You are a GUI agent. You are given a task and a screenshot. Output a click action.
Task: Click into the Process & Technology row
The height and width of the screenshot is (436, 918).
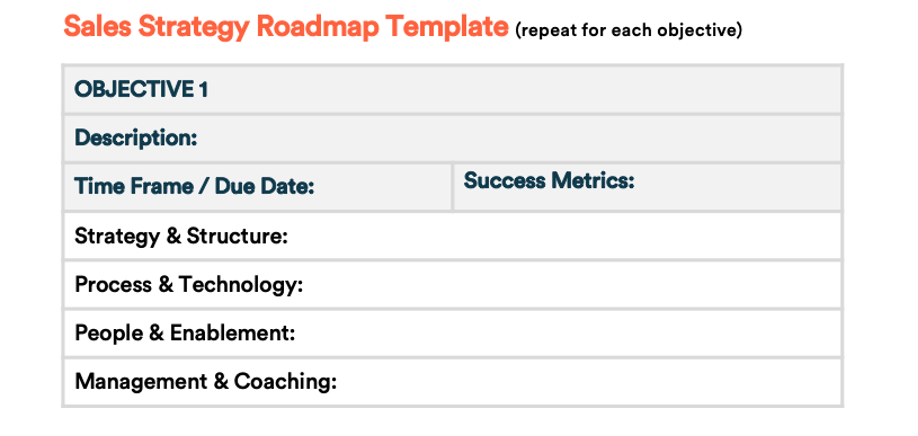(452, 284)
